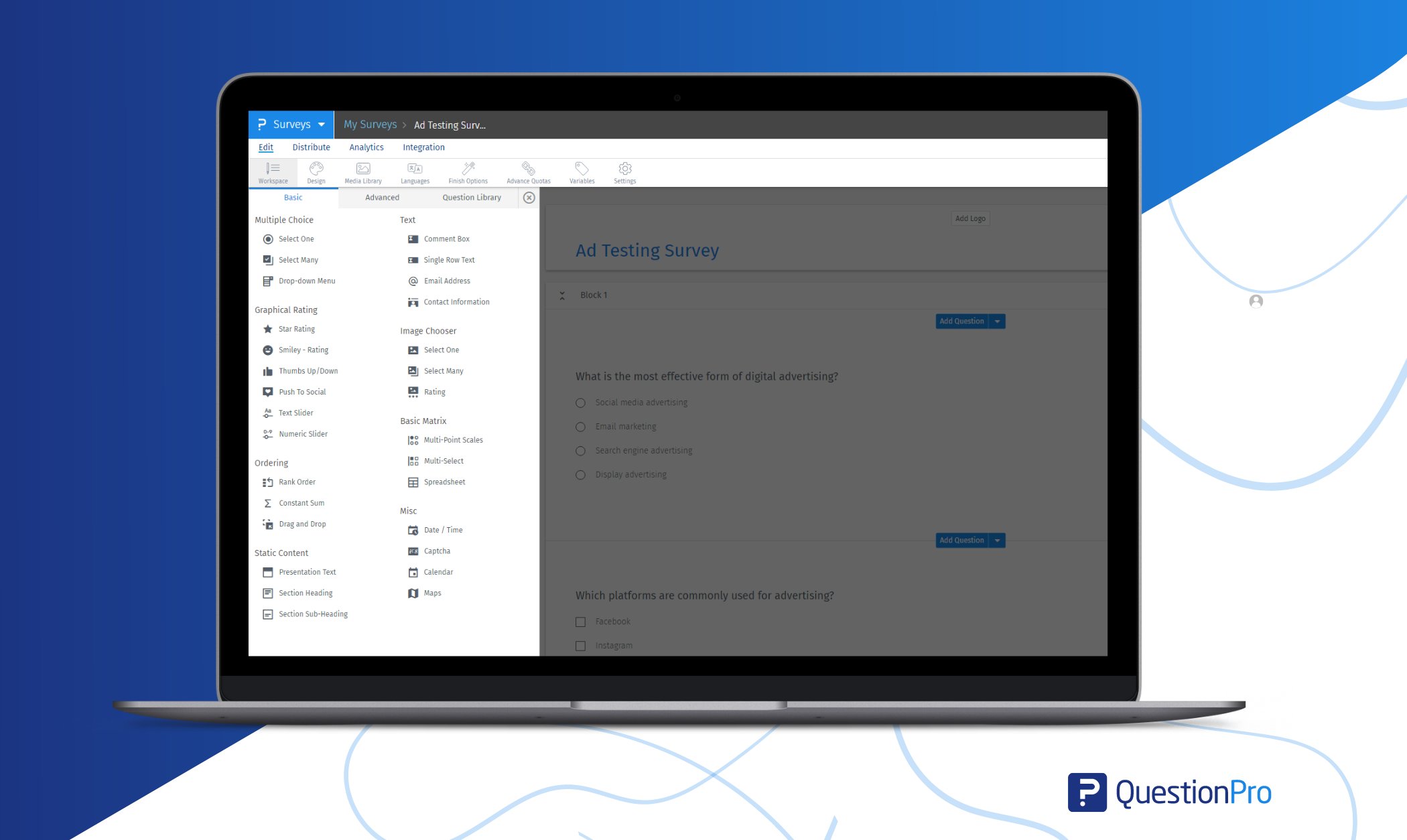Viewport: 1407px width, 840px height.
Task: Check the Instagram platform checkbox
Action: pos(581,645)
